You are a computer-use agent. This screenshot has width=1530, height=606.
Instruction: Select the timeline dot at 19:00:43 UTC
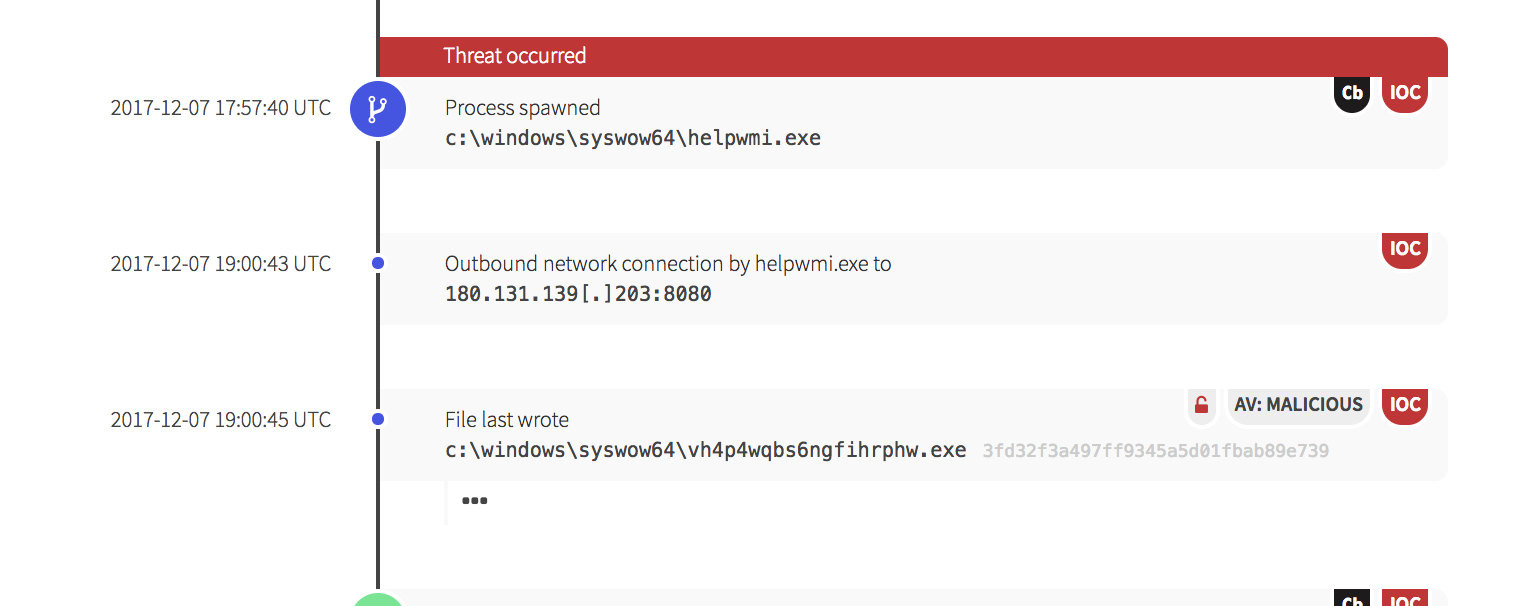coord(378,263)
